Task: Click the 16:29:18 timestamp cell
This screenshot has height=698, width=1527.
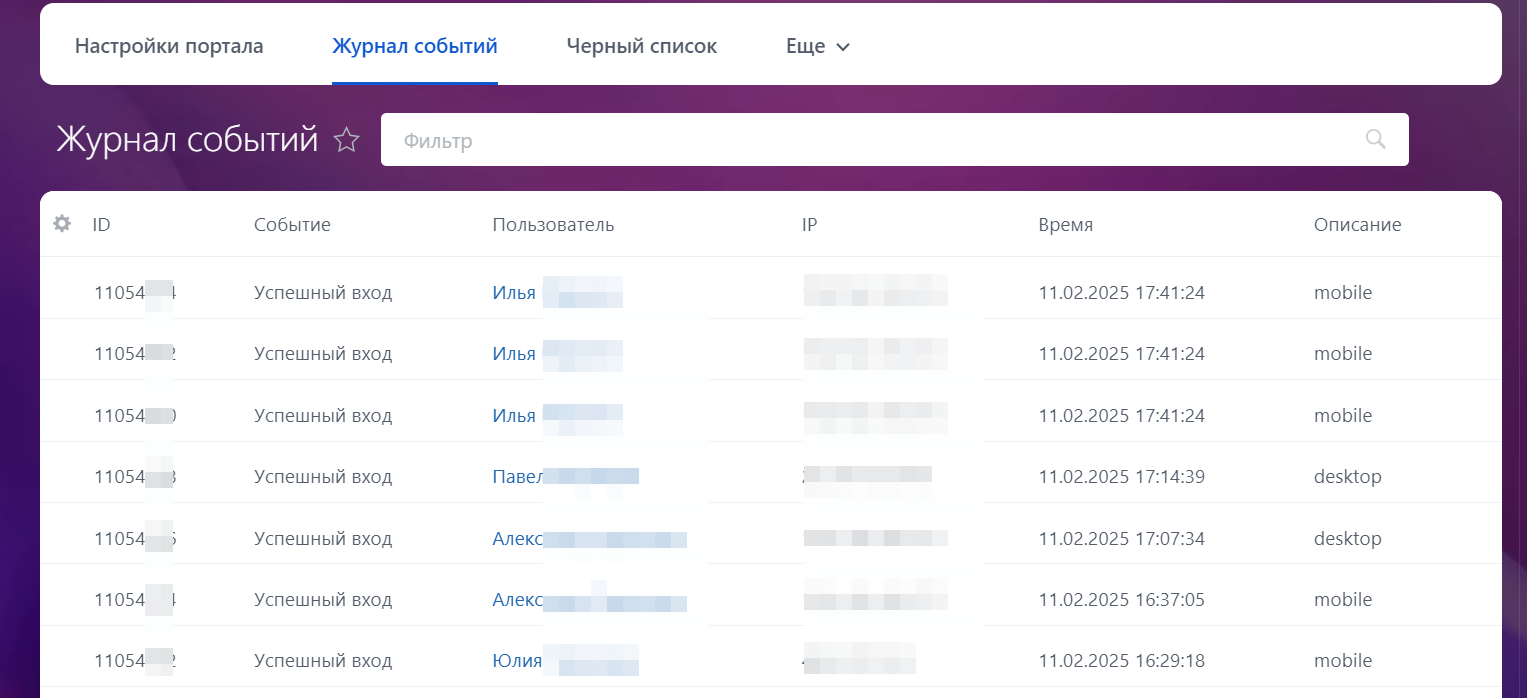Action: 1121,661
